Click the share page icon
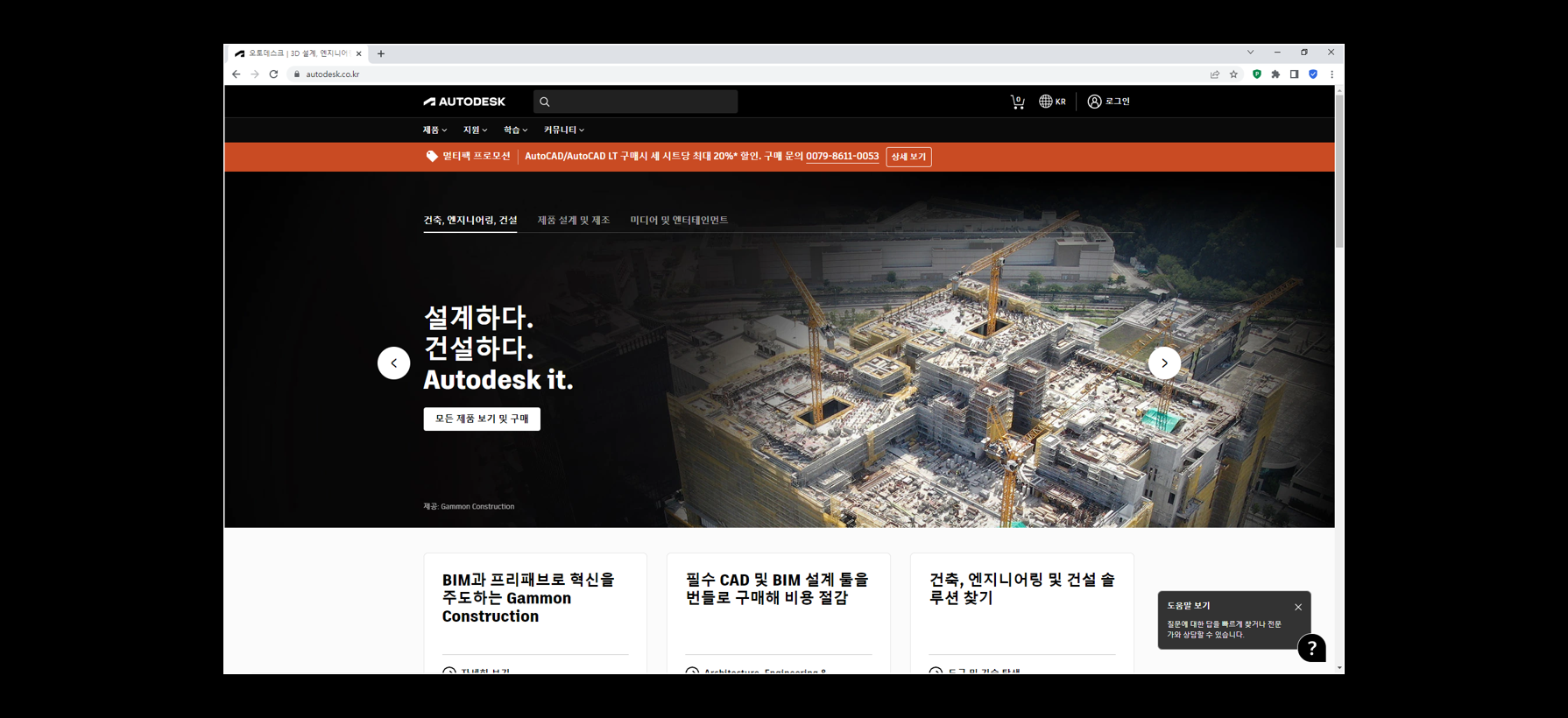 click(x=1215, y=74)
